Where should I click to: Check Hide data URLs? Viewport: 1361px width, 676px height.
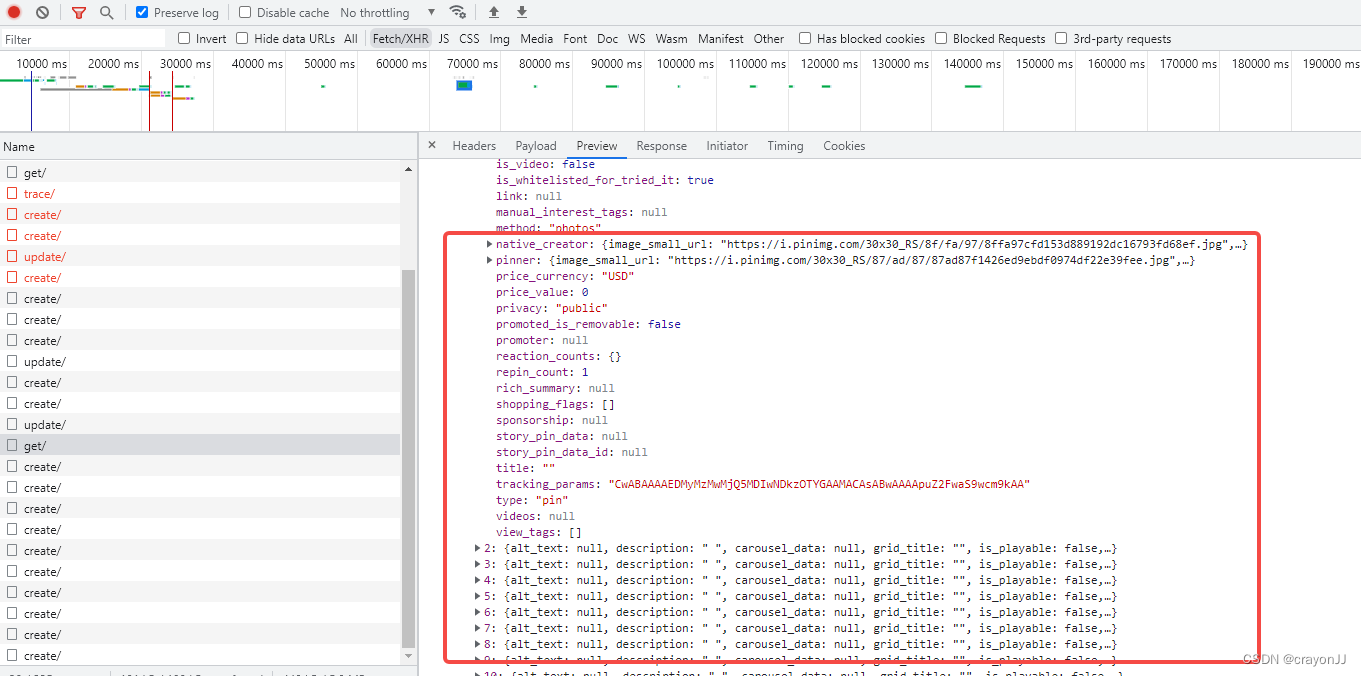[242, 39]
